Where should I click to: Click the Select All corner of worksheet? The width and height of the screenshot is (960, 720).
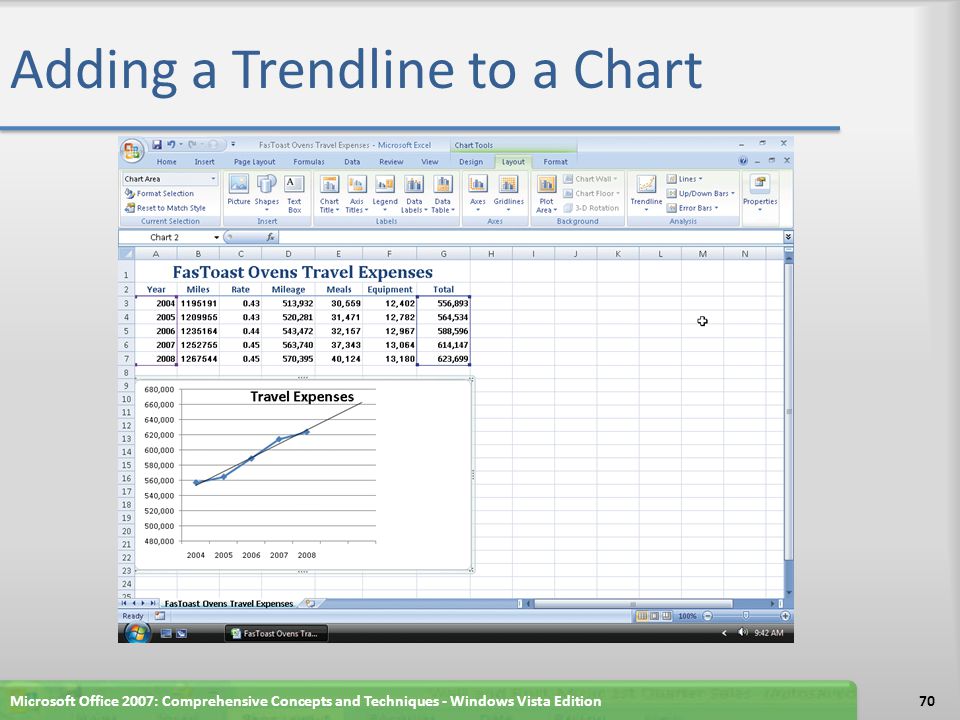pos(126,253)
